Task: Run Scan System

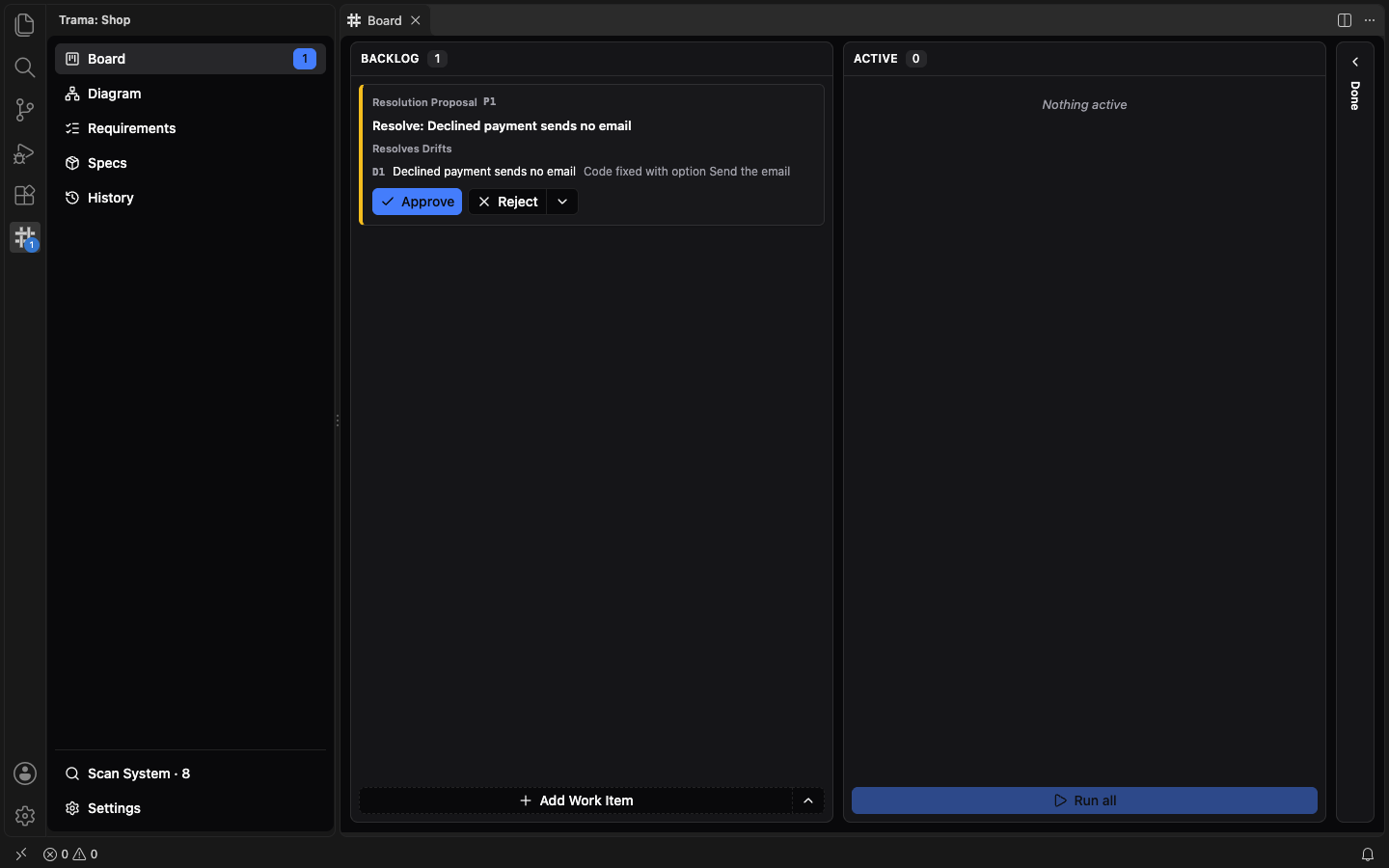Action: click(190, 773)
